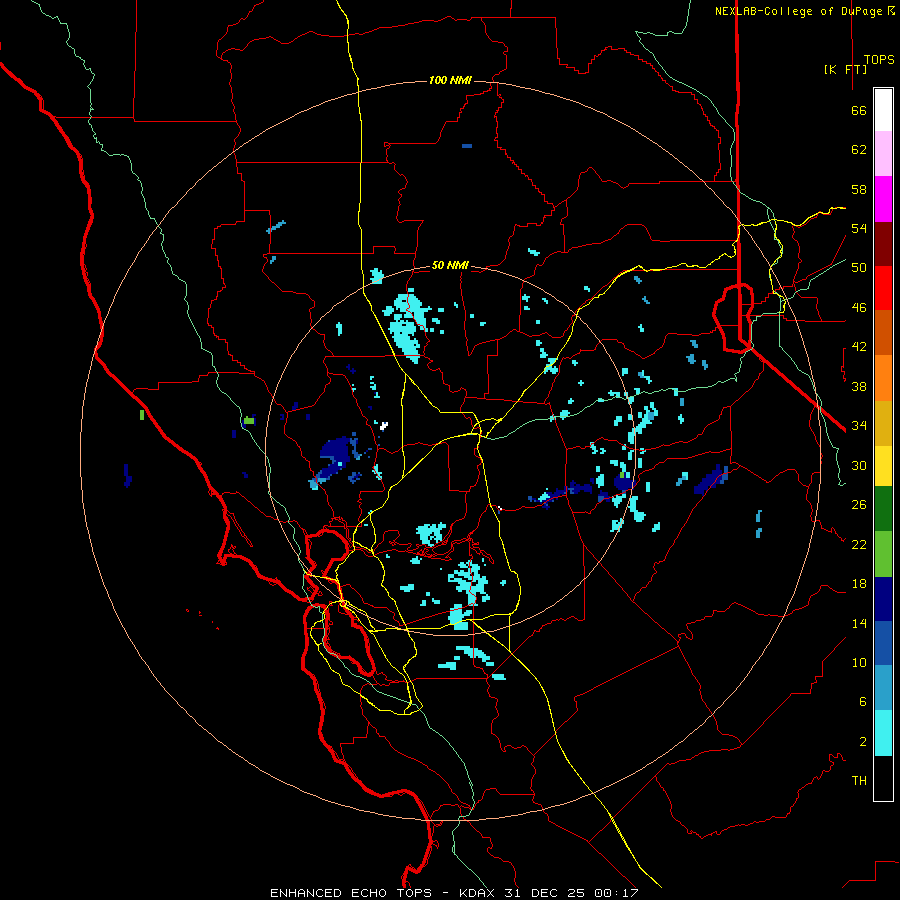
Task: Select the dark red (maroon) legend swatch
Action: (x=883, y=244)
